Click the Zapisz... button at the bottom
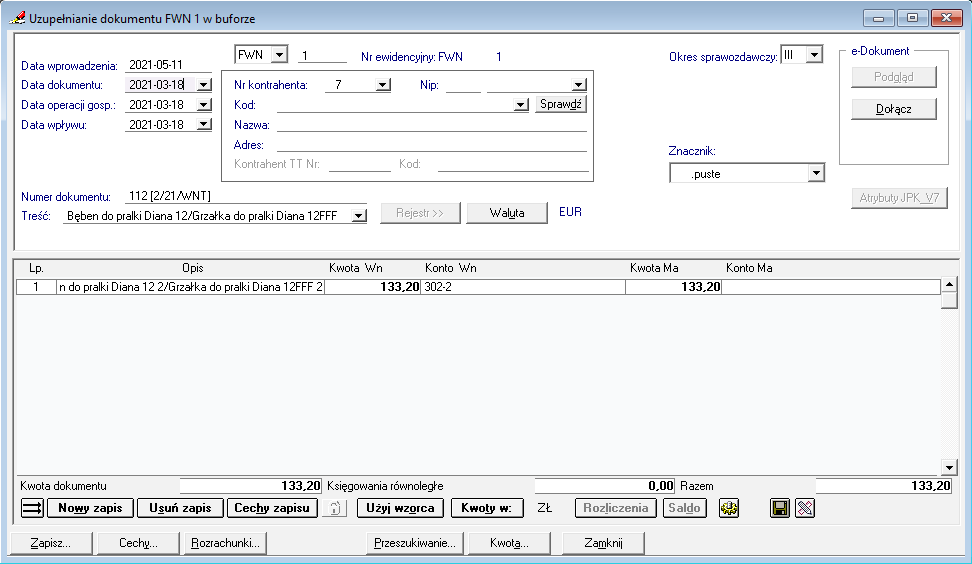The image size is (972, 564). click(51, 543)
